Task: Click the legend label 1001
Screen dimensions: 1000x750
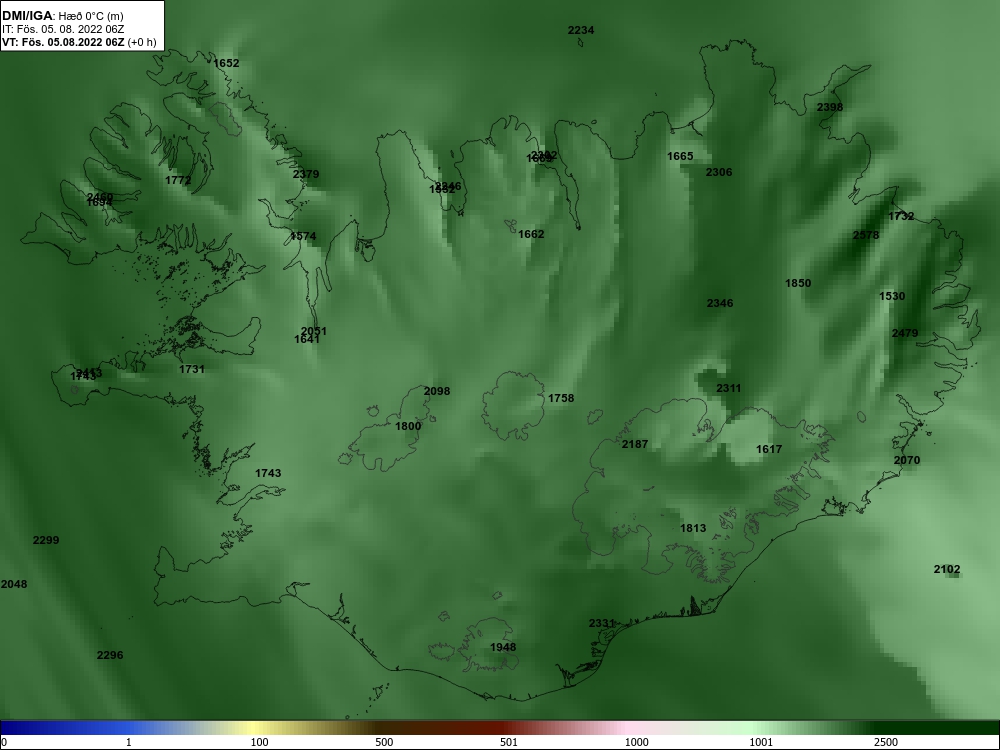Action: point(761,742)
